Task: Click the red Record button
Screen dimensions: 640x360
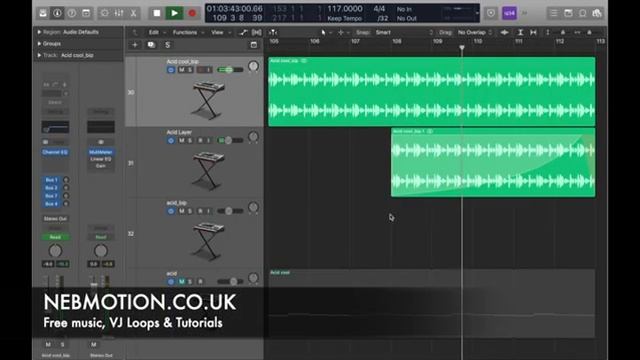Action: (192, 13)
